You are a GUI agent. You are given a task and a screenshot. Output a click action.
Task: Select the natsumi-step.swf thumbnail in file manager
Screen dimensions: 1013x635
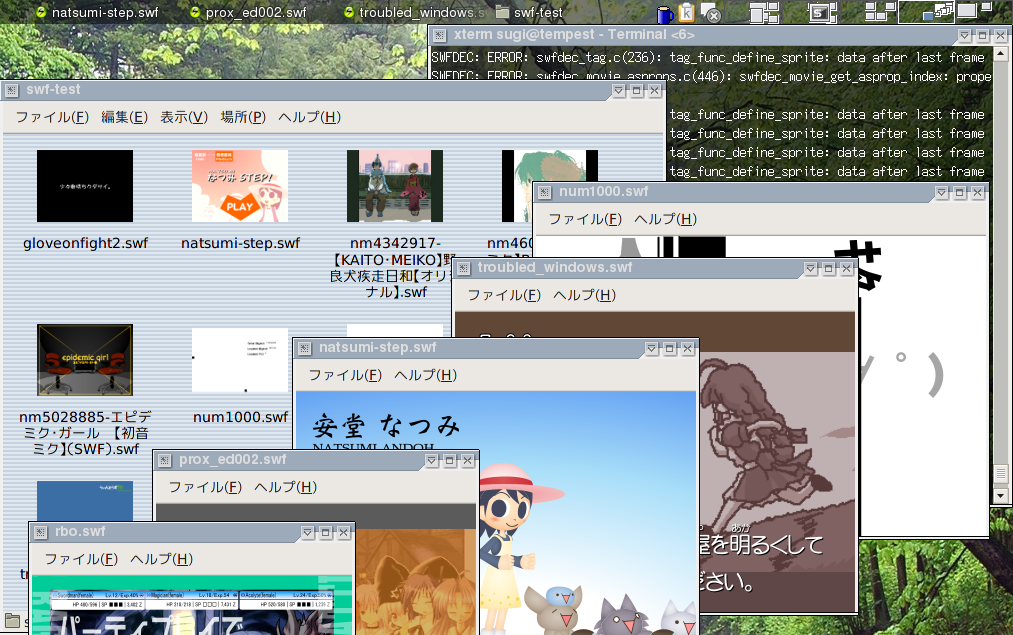[240, 186]
